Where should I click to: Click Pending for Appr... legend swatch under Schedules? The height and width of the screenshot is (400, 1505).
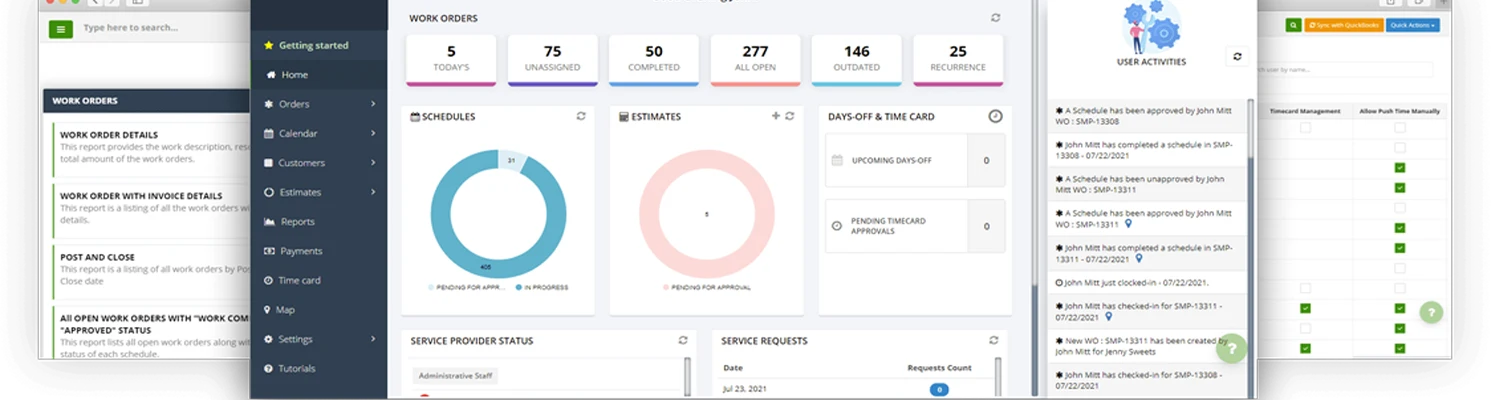click(x=431, y=287)
